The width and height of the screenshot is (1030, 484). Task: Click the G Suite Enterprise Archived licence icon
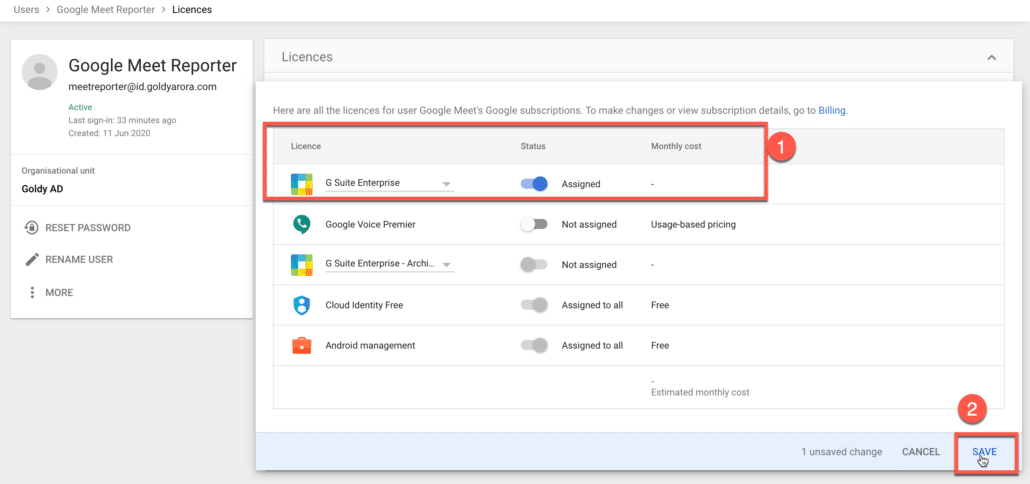pyautogui.click(x=302, y=265)
